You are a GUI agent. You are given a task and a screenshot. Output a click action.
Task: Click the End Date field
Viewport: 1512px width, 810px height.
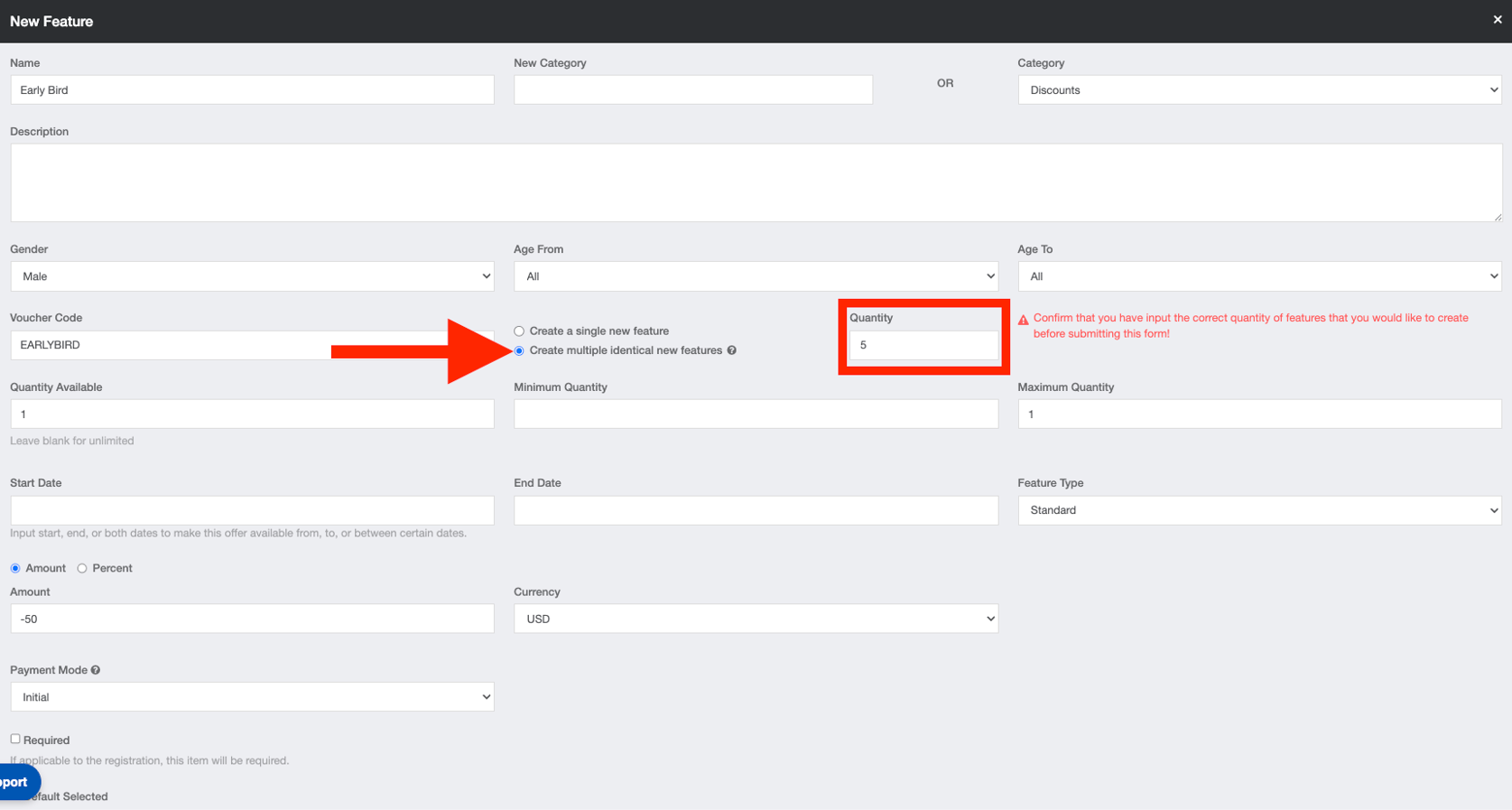tap(756, 510)
